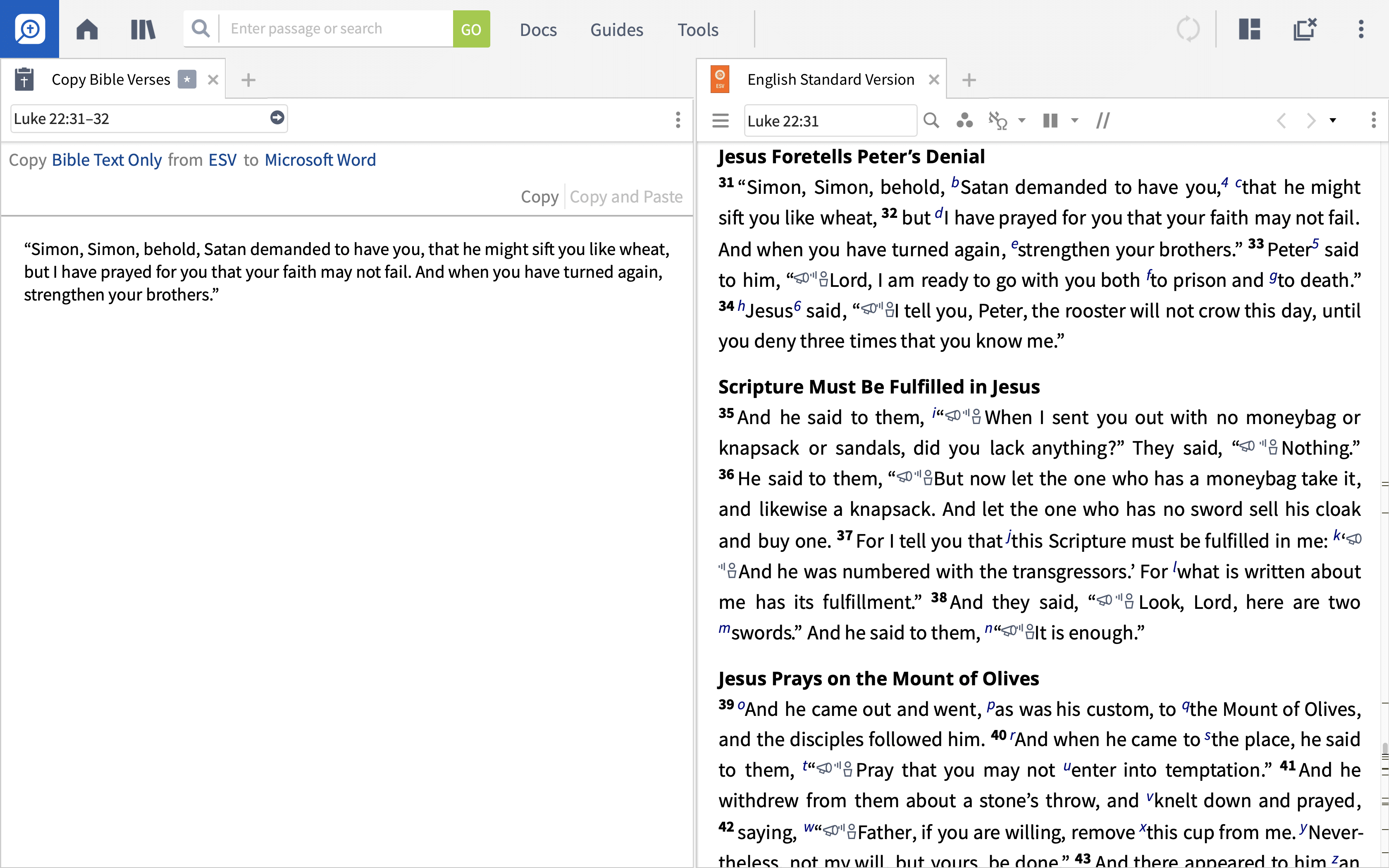The height and width of the screenshot is (868, 1389).
Task: Click the close all panels icon
Action: click(x=1305, y=29)
